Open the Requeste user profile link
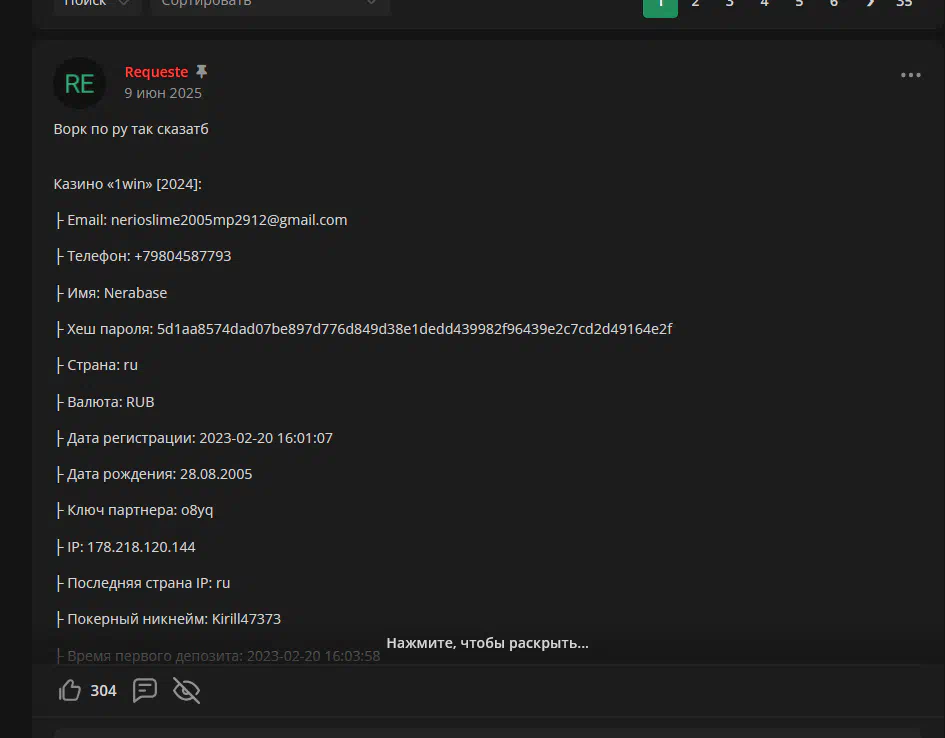Image resolution: width=945 pixels, height=738 pixels. click(x=156, y=72)
